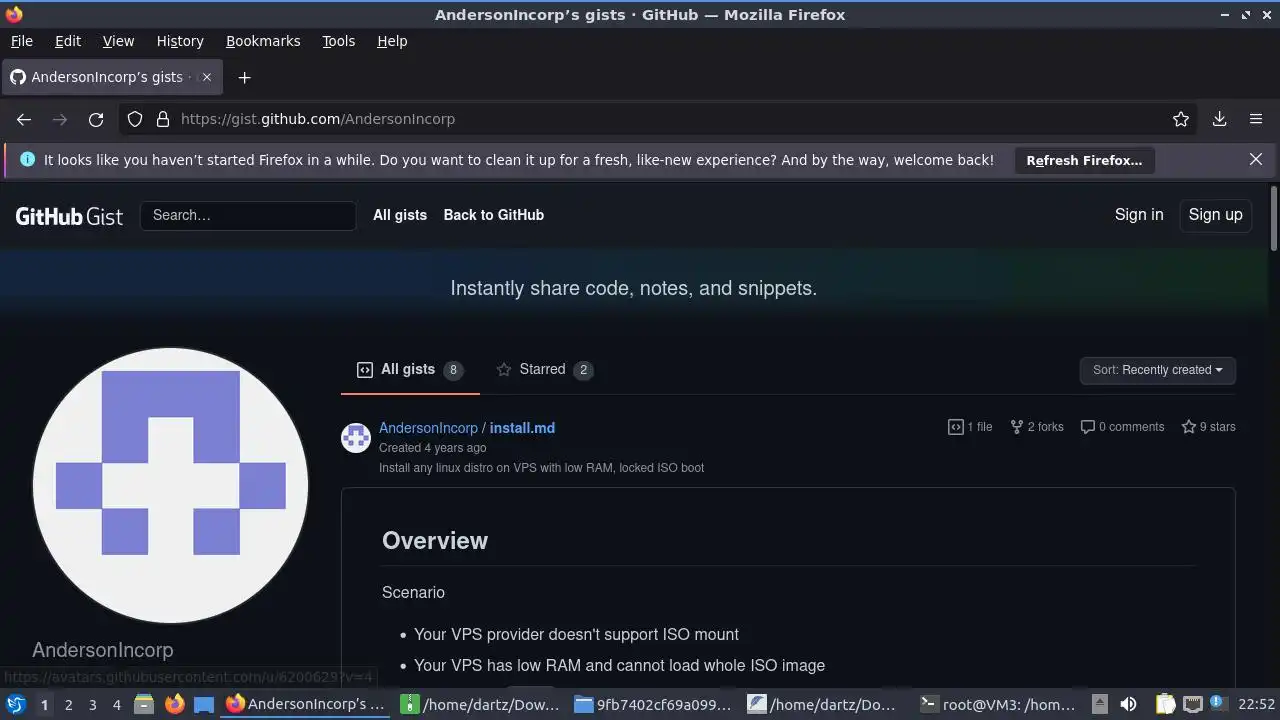Open the system start menu icon
This screenshot has width=1280, height=720.
[x=15, y=704]
